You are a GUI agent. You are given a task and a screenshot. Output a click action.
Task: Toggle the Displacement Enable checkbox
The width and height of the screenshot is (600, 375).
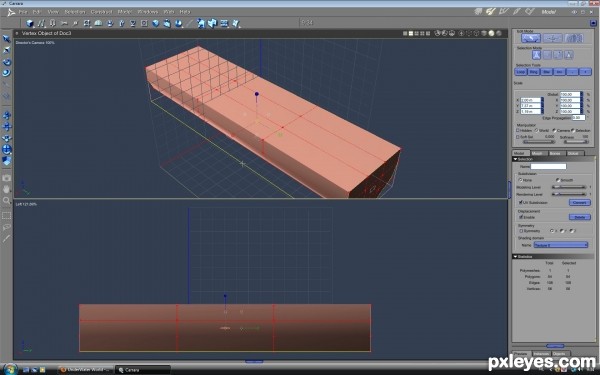point(521,217)
